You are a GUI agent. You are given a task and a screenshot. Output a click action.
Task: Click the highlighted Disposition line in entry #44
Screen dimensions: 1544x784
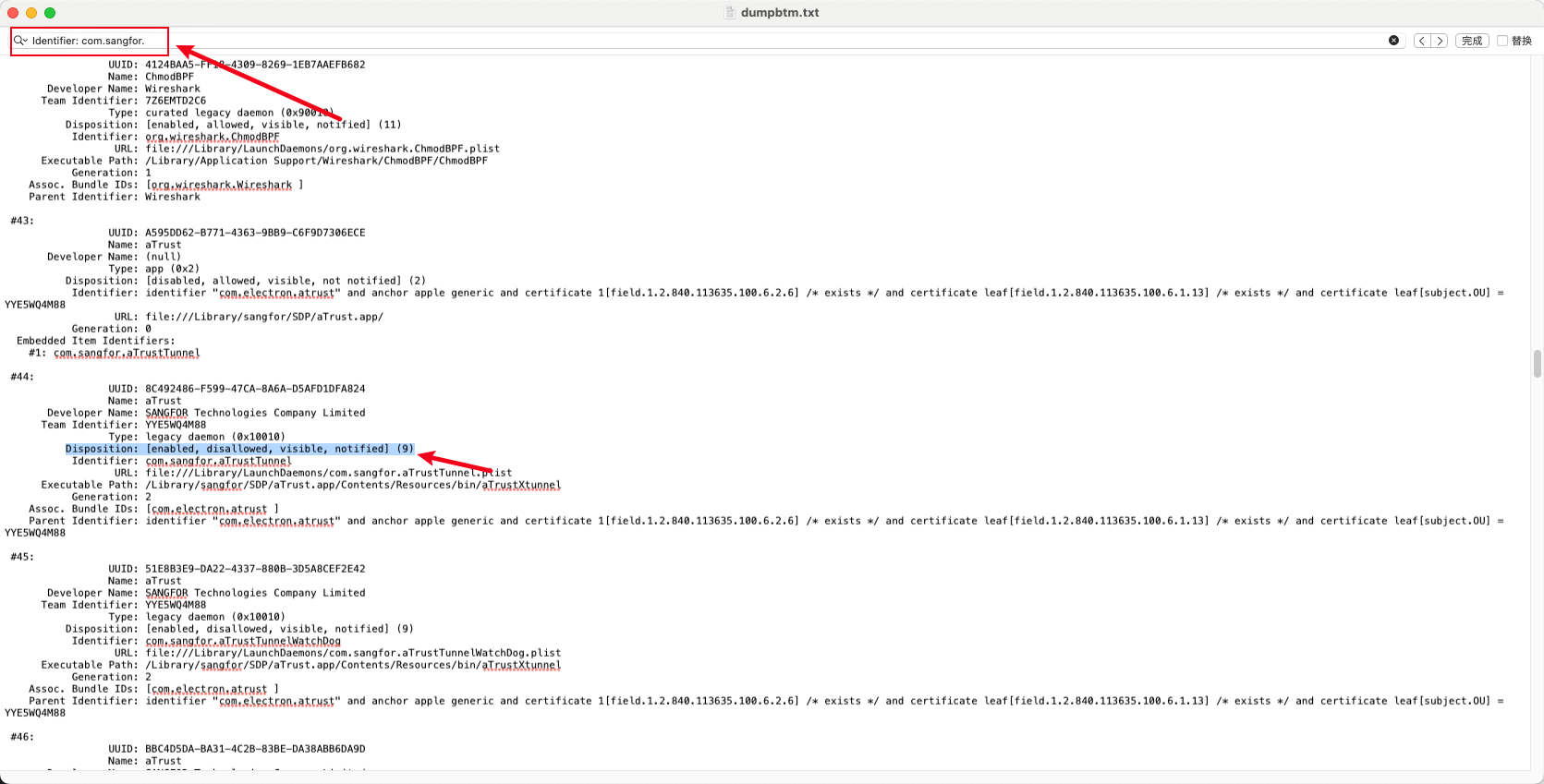240,449
